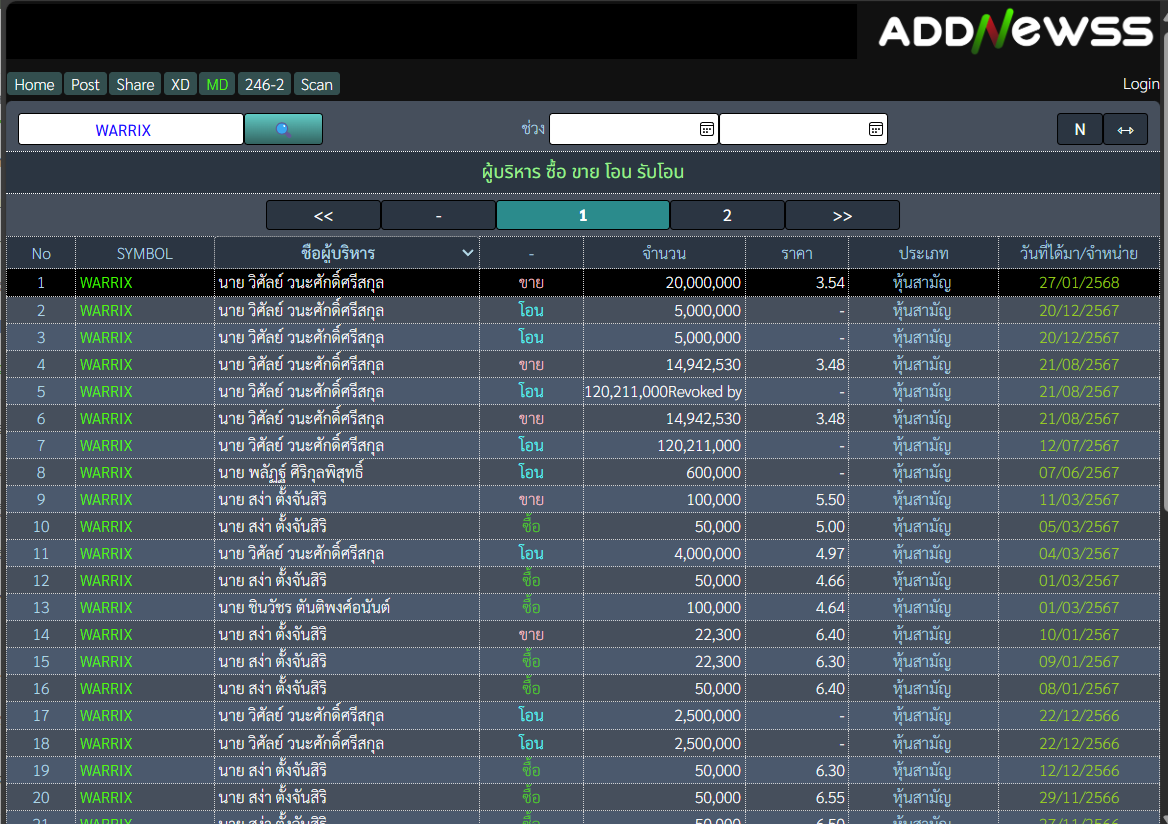Screen dimensions: 1168x824
Task: Open the XD menu tab
Action: click(180, 85)
